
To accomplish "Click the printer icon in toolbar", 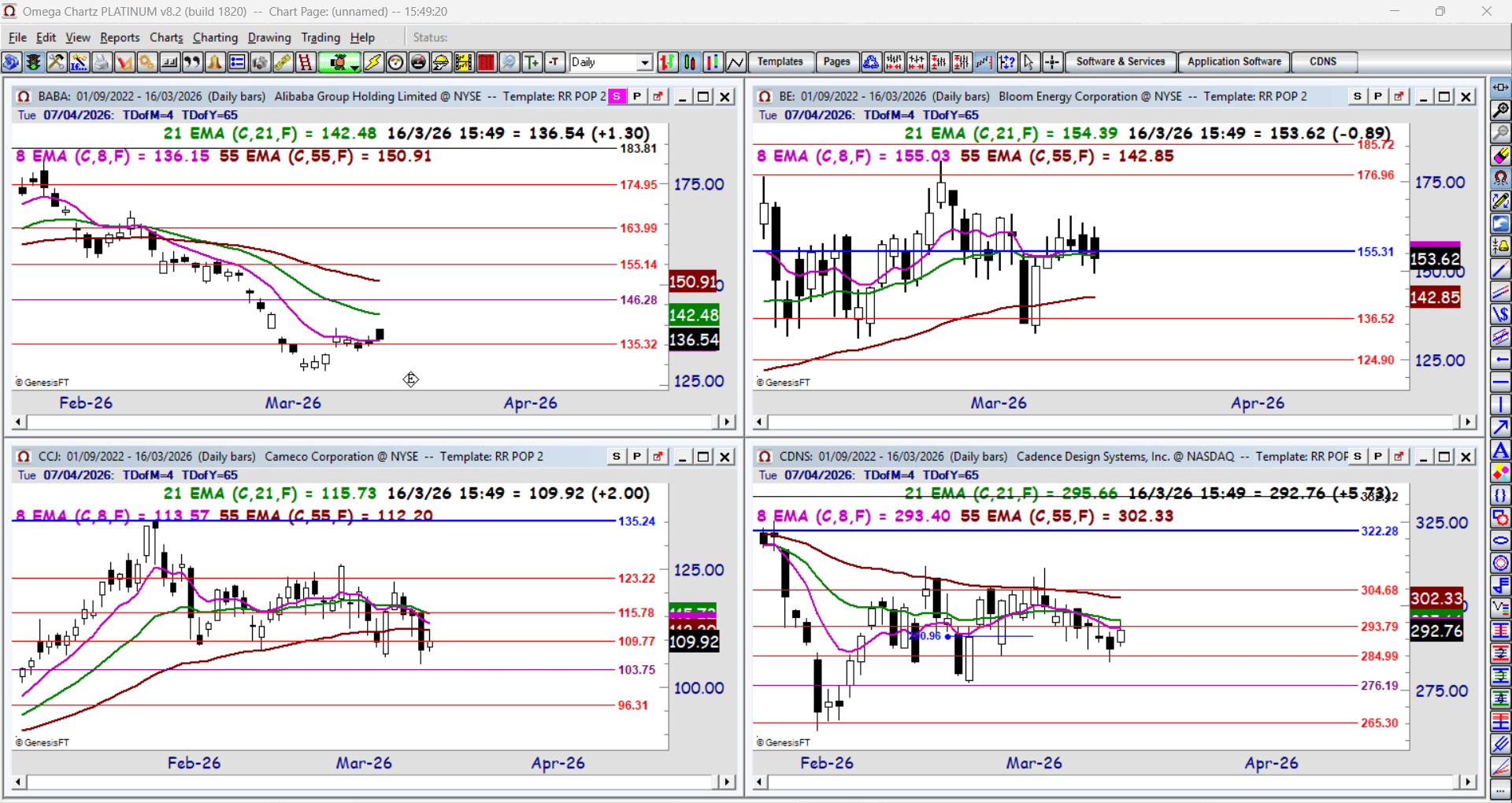I will pos(102,62).
